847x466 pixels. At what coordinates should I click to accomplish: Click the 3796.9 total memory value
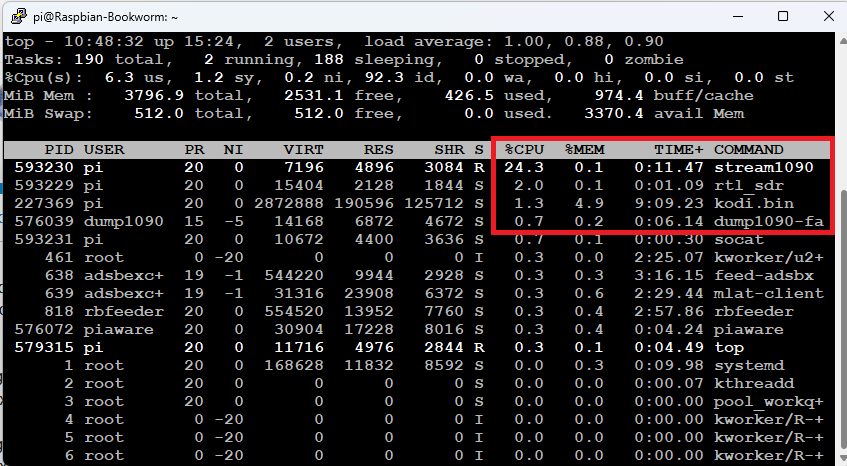pos(154,96)
